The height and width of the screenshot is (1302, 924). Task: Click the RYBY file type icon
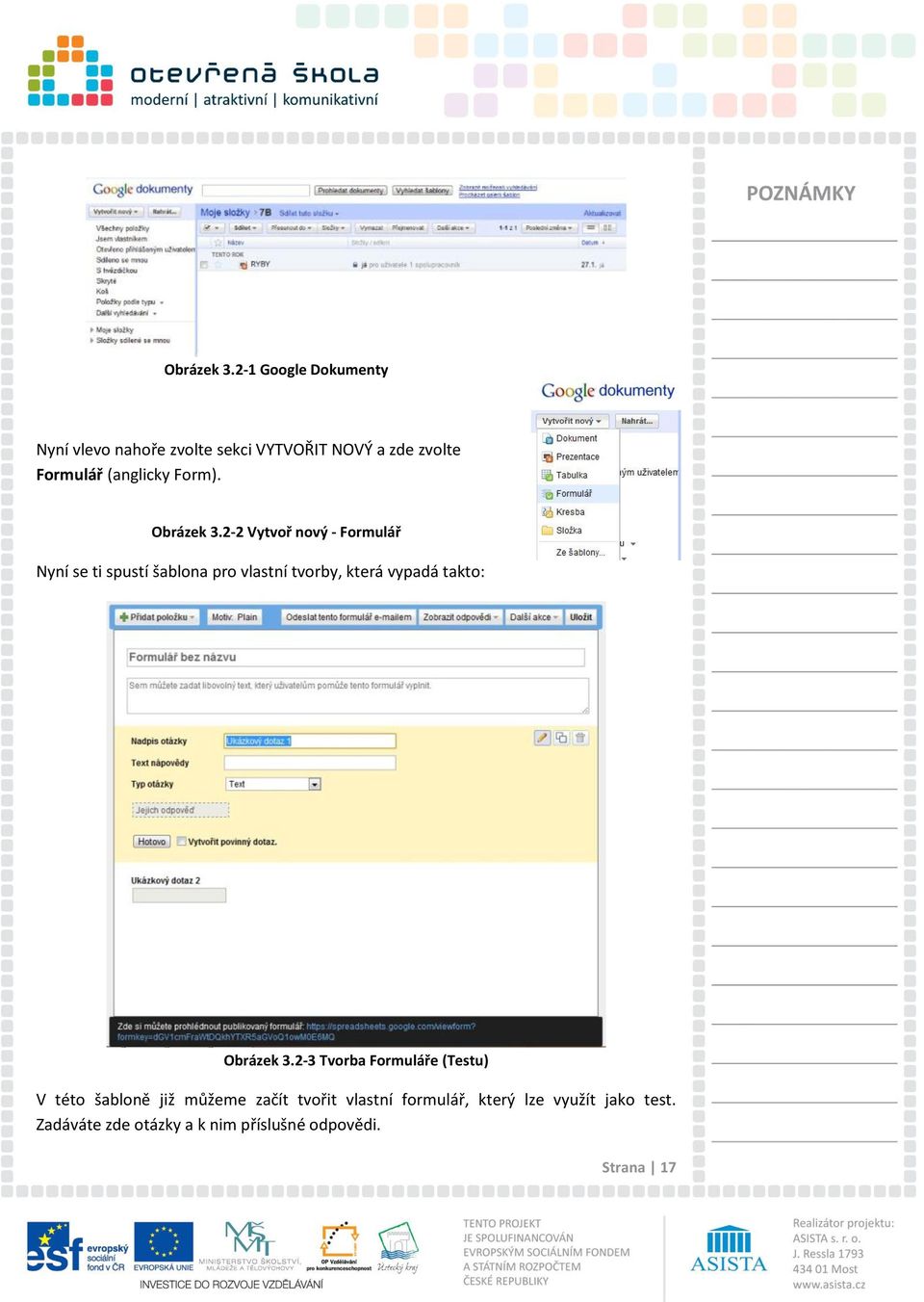(x=243, y=264)
